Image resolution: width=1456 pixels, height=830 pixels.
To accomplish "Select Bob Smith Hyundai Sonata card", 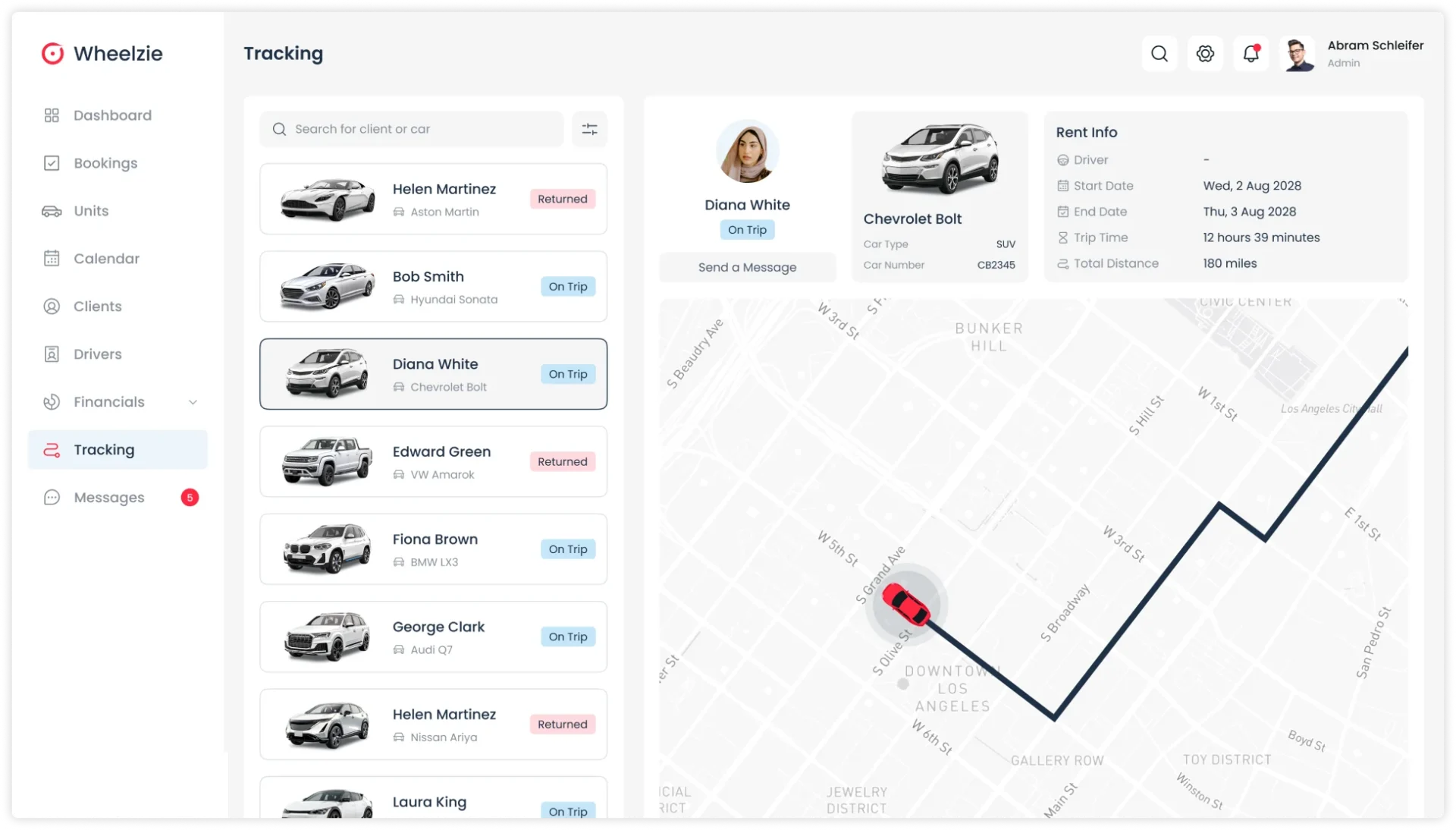I will (x=433, y=287).
